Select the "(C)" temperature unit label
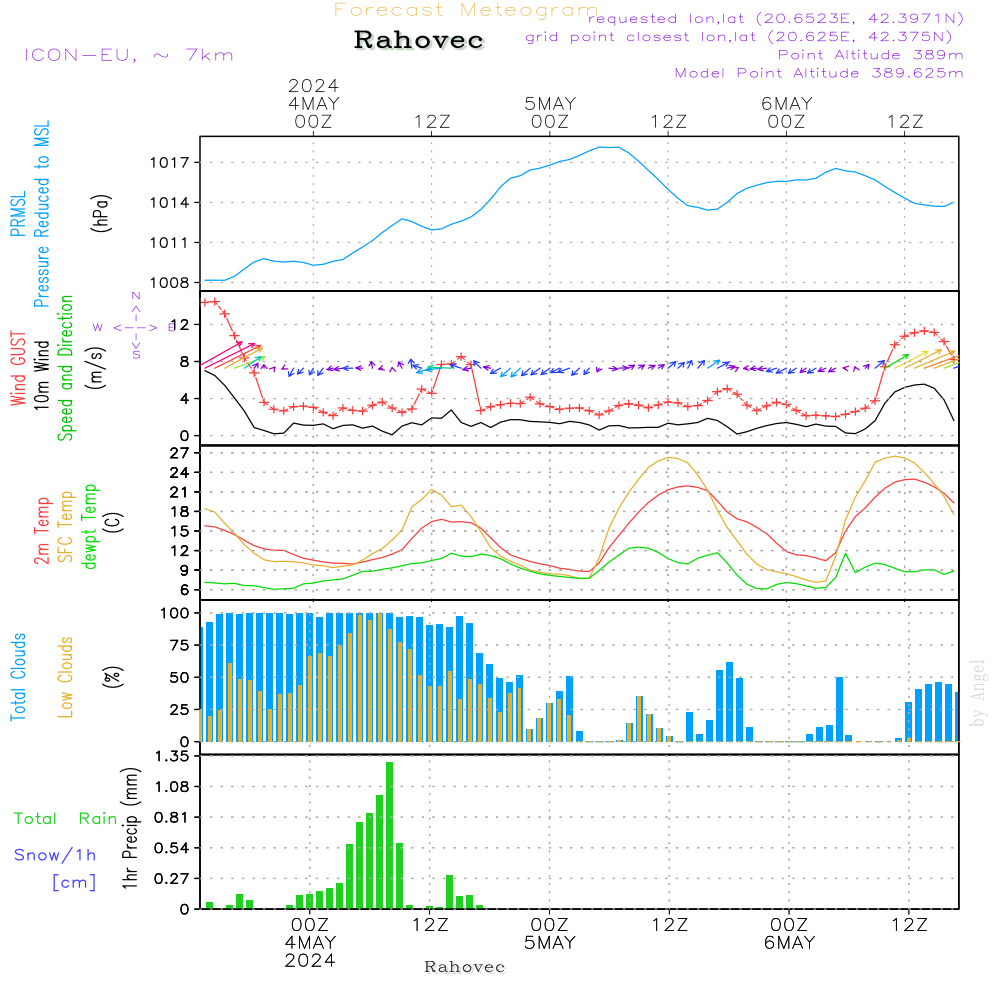This screenshot has height=1000, width=1000. (x=114, y=522)
